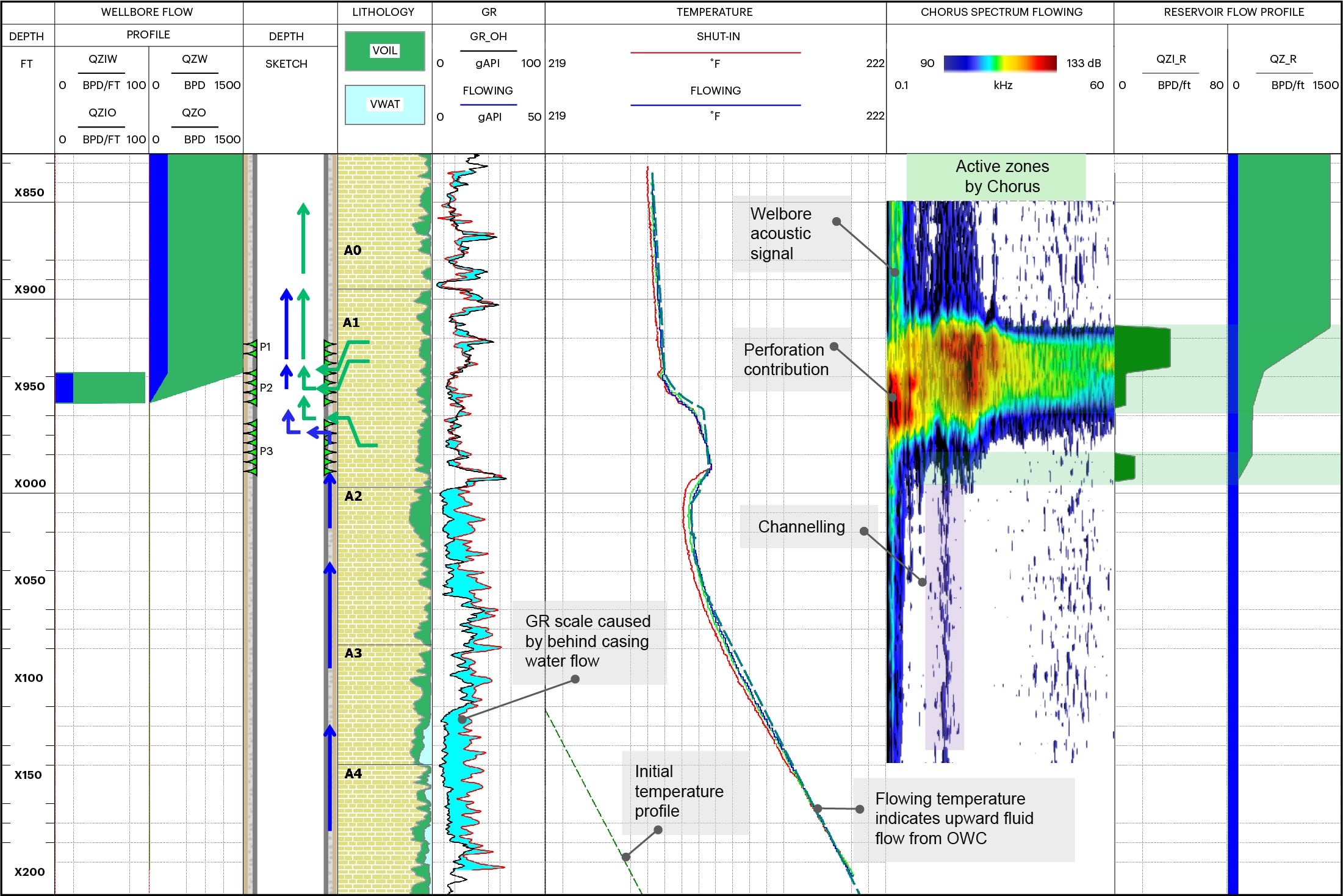Click the P3 perforation marker on the sketch
Viewport: 1343px width, 896px height.
[x=265, y=452]
